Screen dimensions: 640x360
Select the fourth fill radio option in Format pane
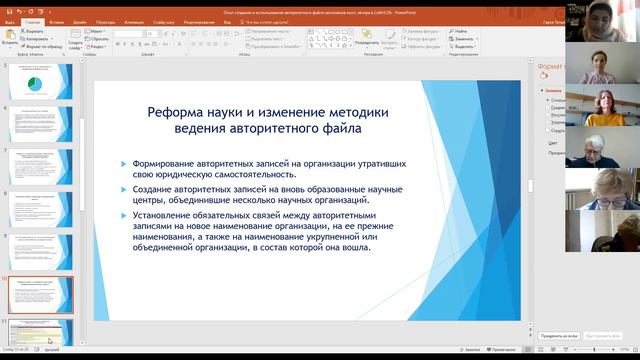[548, 122]
